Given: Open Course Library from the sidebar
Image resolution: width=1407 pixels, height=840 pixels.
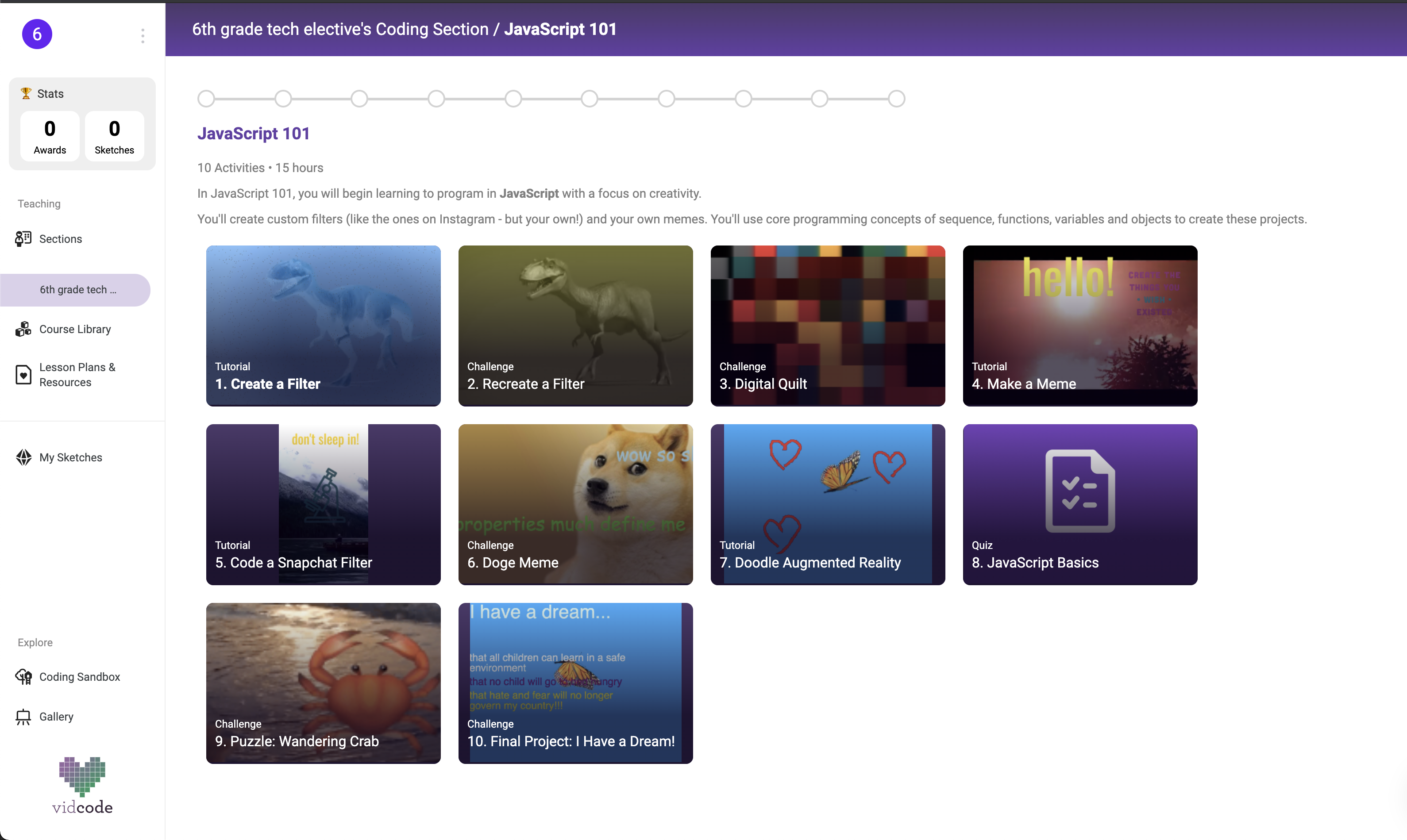Looking at the screenshot, I should pos(75,330).
